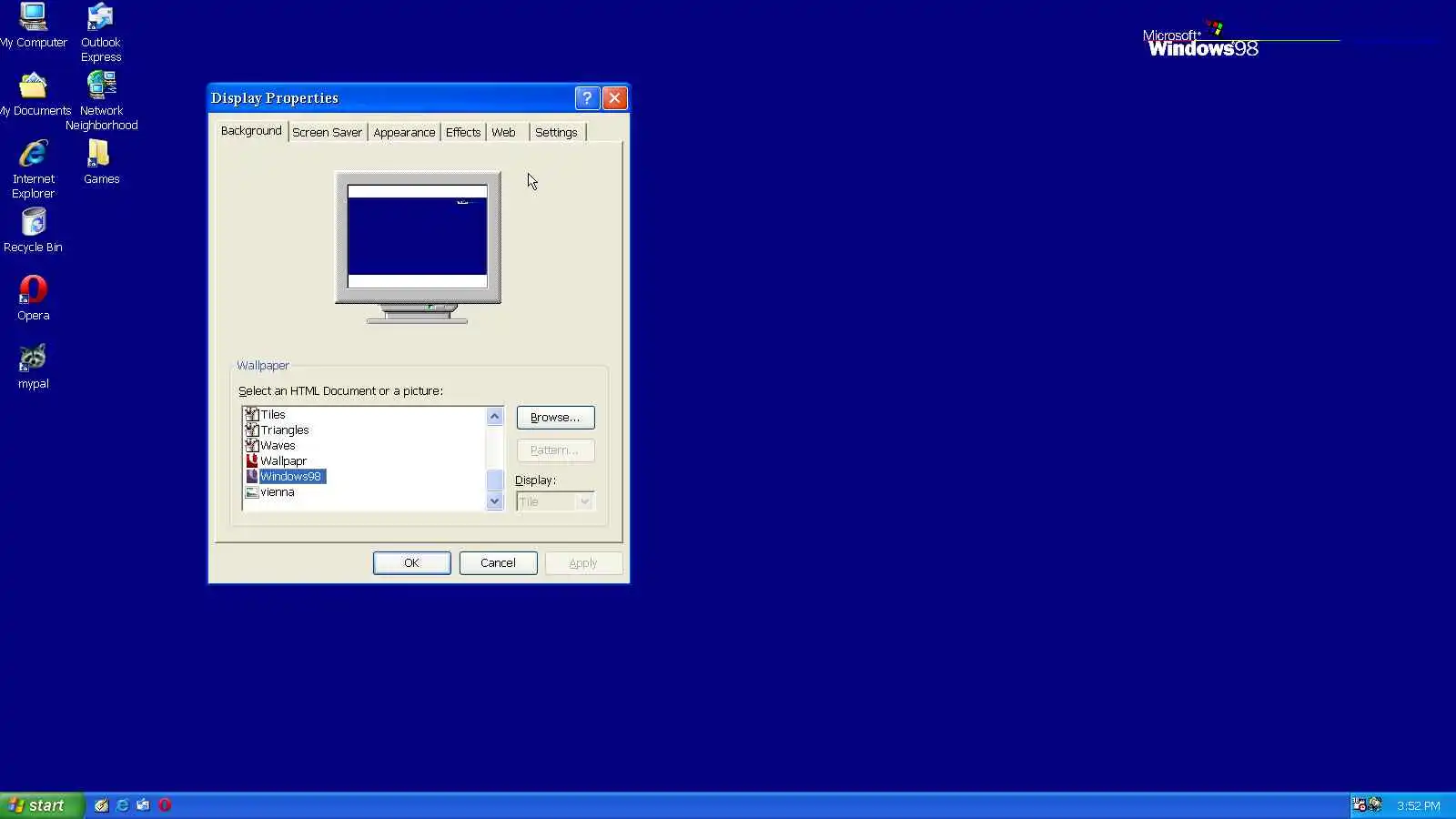Screen dimensions: 1456x819
Task: Open My Documents desktop icon
Action: (x=35, y=95)
